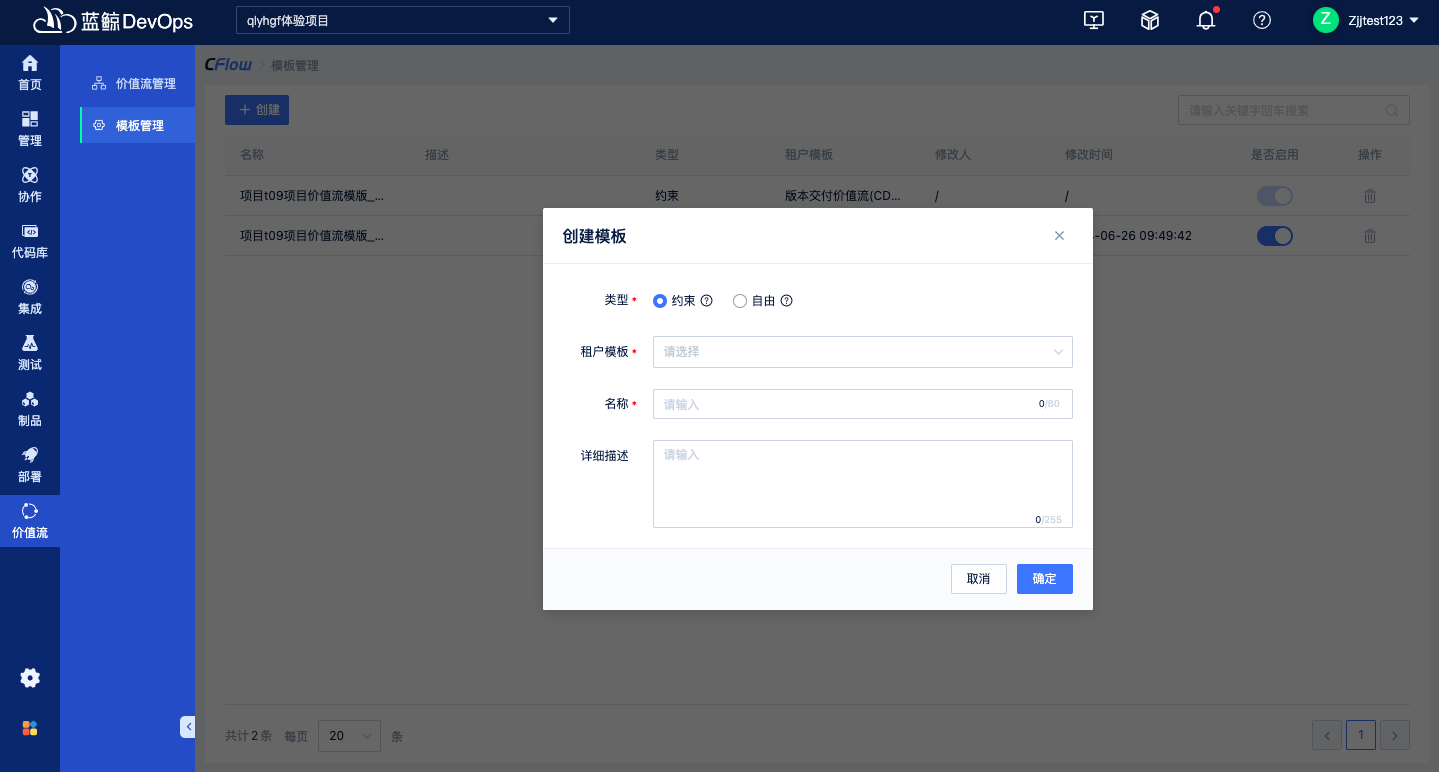Click the CFlow logo in breadcrumb
The image size is (1439, 772).
pos(228,65)
